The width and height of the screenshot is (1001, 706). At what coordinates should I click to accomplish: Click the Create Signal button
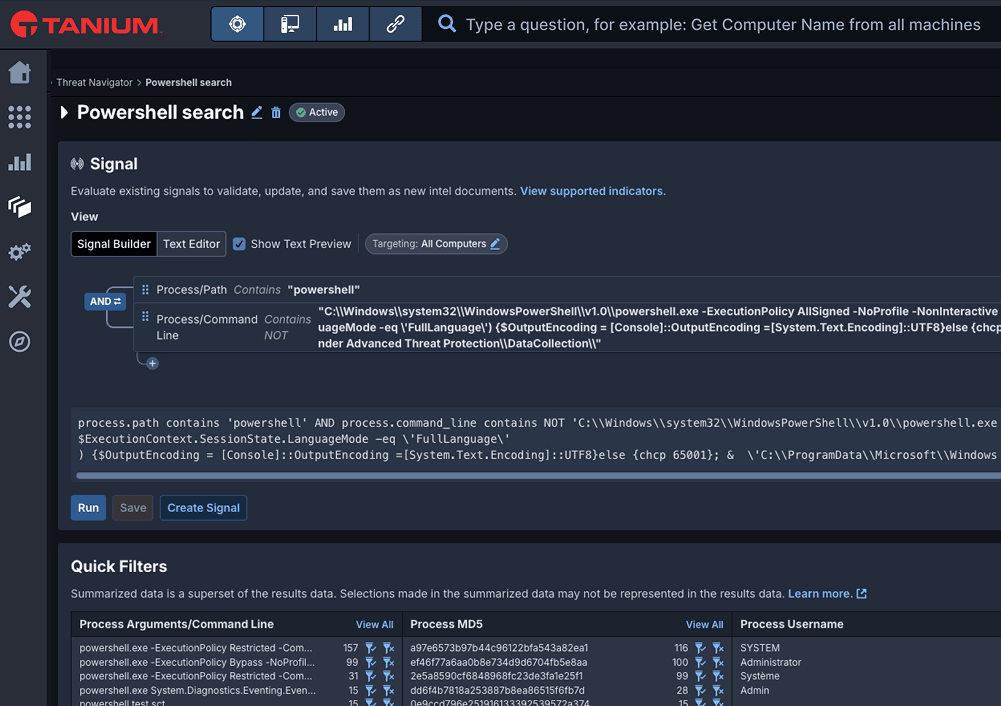pos(204,508)
